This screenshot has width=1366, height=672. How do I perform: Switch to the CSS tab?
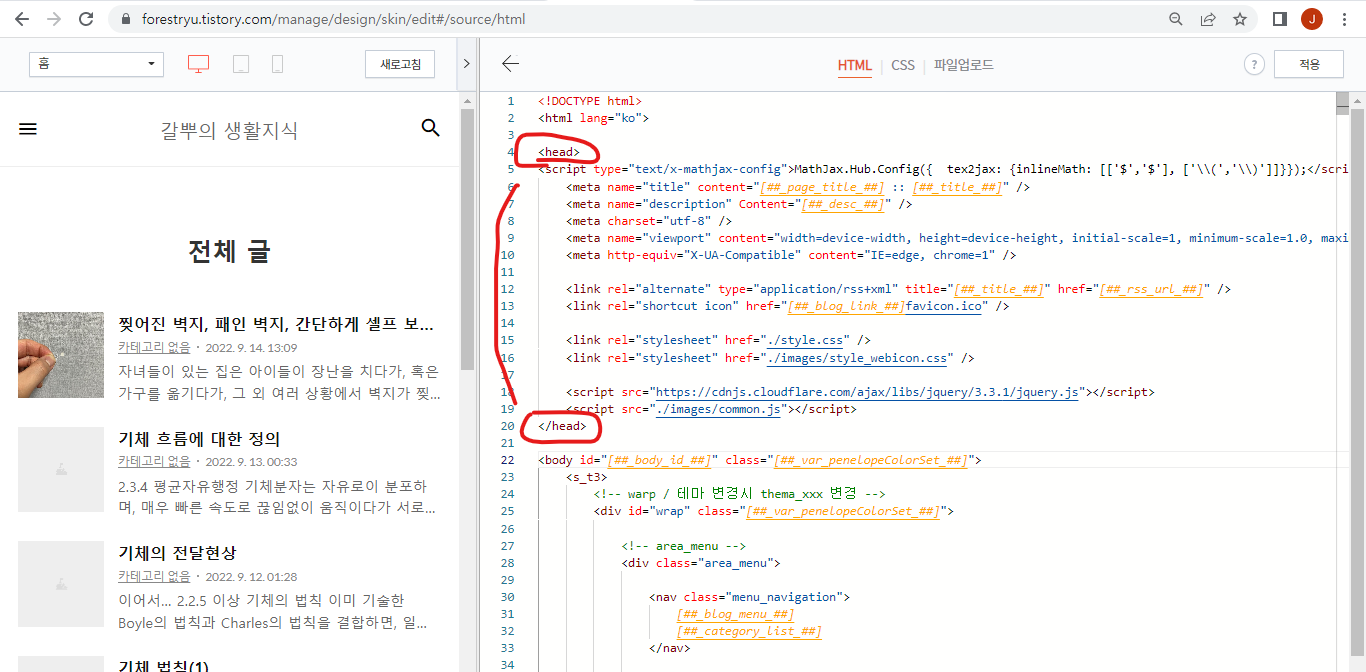tap(903, 65)
